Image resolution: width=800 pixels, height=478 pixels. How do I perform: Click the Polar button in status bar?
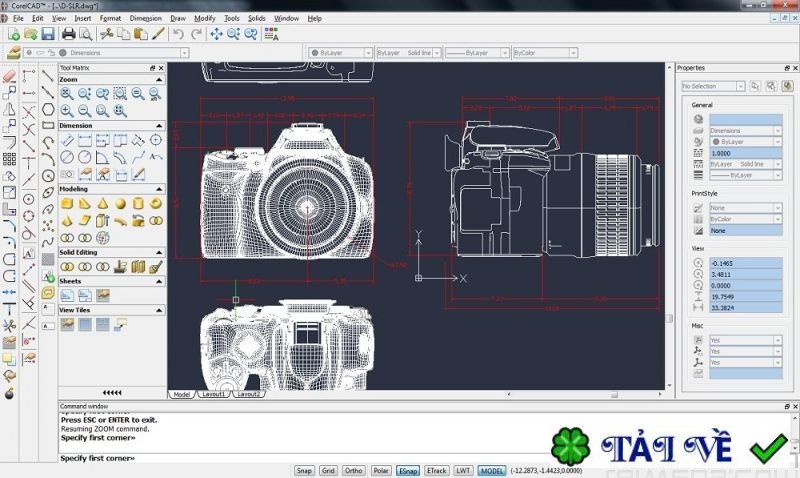tap(381, 470)
